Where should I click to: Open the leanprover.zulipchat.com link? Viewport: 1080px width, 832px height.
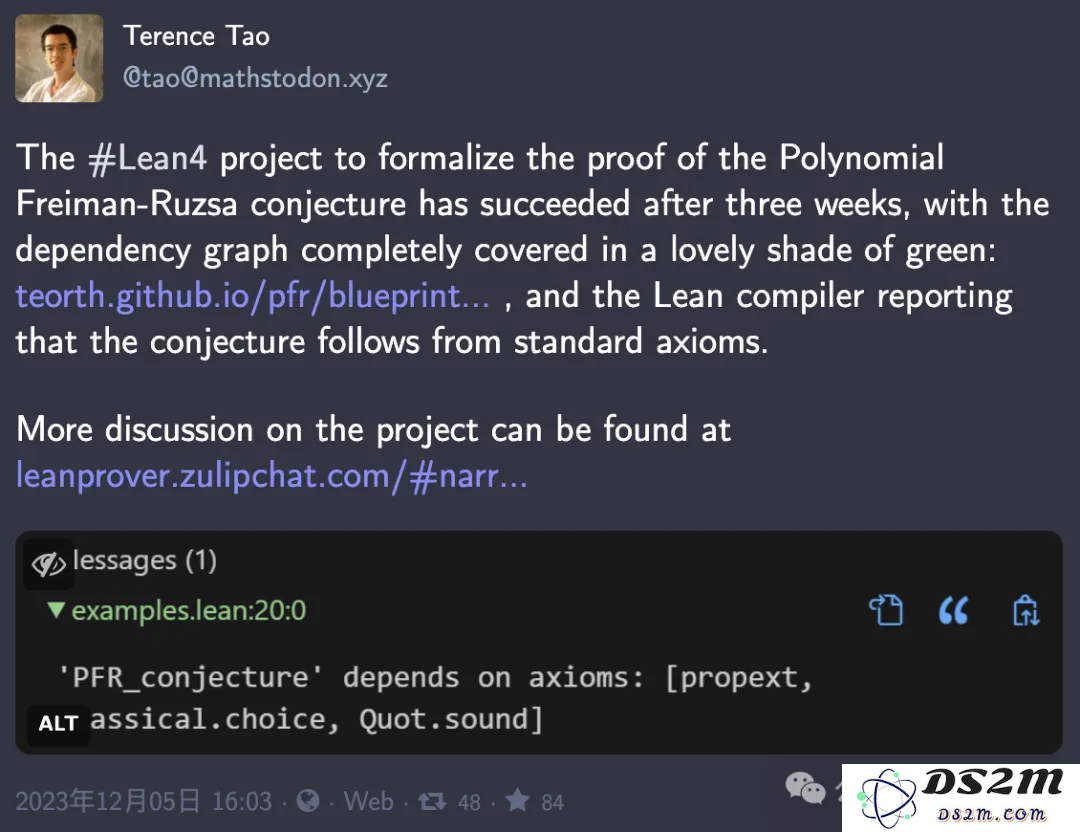272,476
